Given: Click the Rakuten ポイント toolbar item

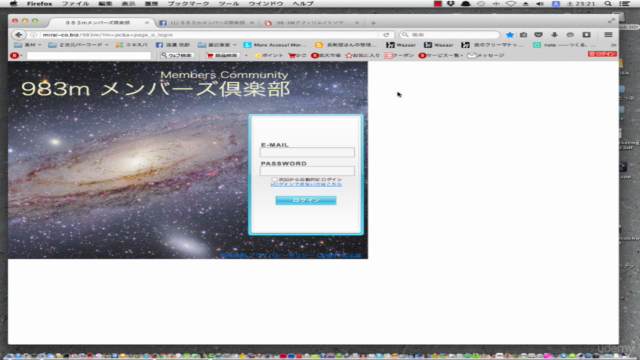Looking at the screenshot, I should tap(269, 55).
